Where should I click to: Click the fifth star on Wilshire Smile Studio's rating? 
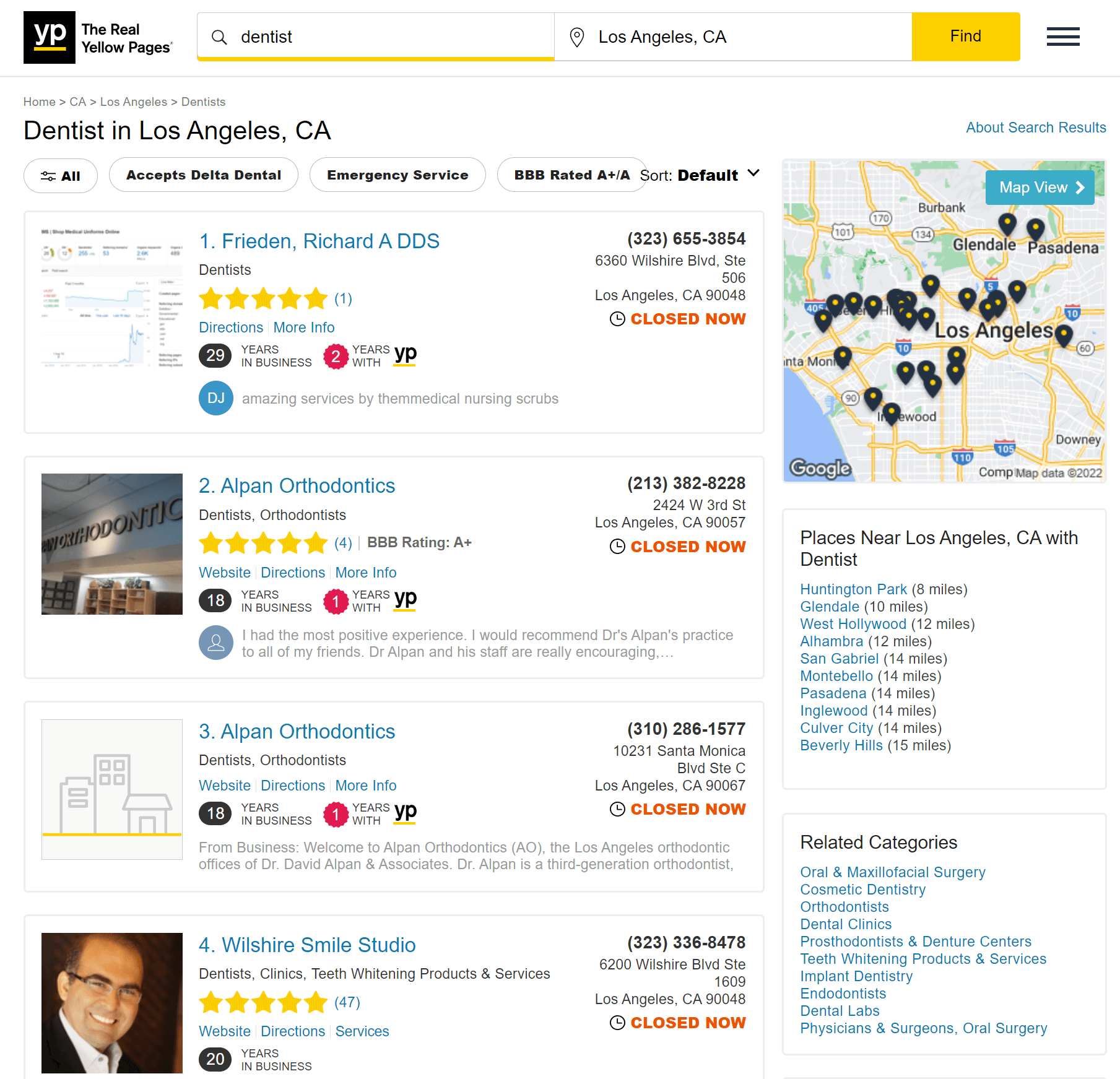point(315,1002)
